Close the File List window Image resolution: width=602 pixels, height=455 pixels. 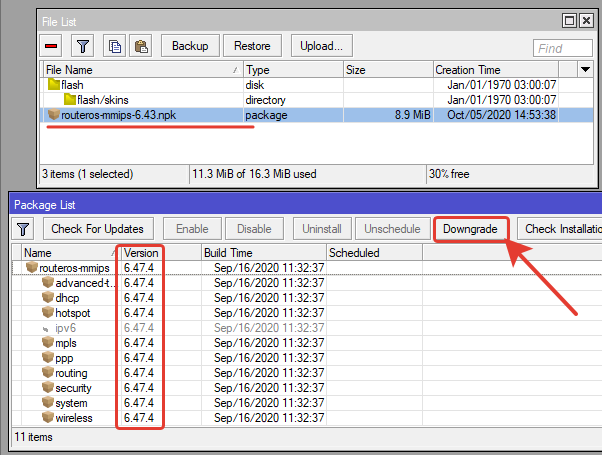(586, 20)
